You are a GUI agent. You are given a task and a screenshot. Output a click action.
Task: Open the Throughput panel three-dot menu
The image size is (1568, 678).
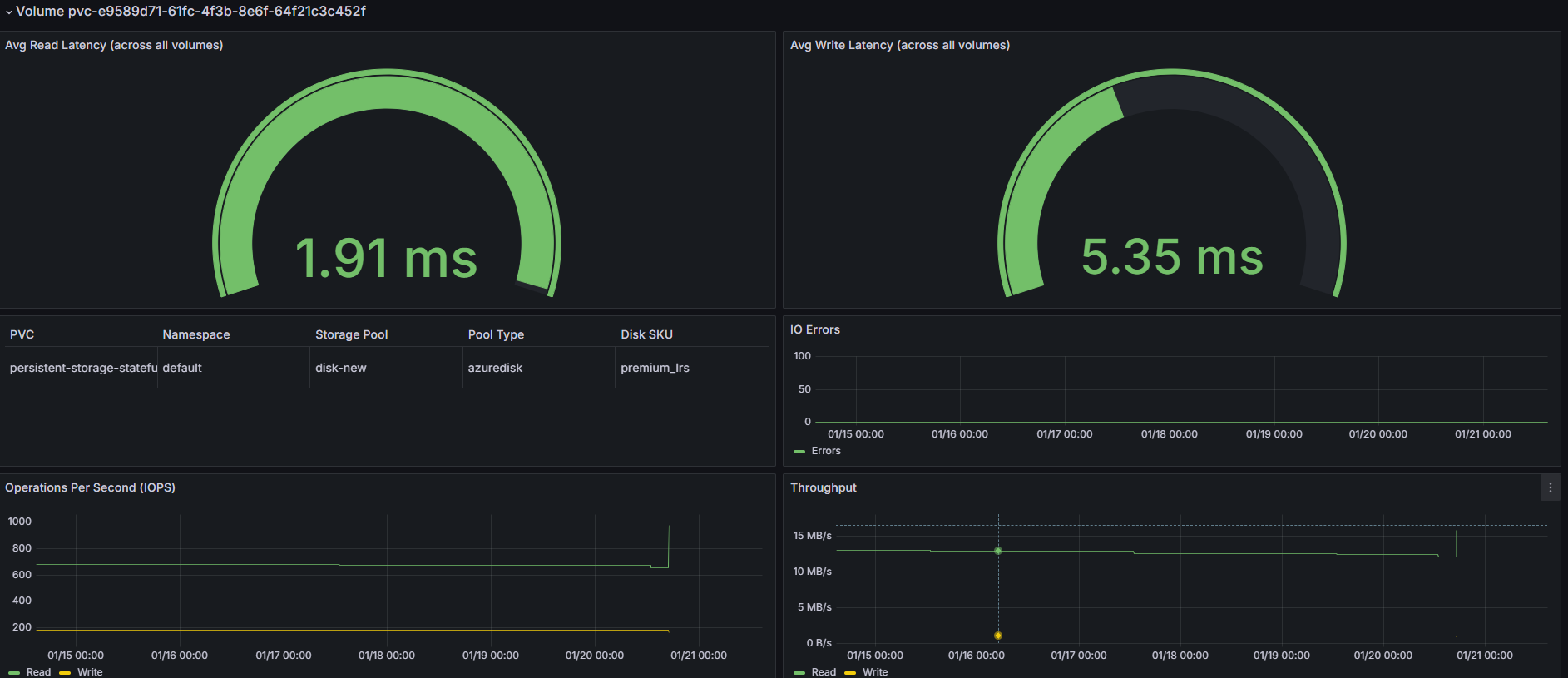coord(1551,487)
